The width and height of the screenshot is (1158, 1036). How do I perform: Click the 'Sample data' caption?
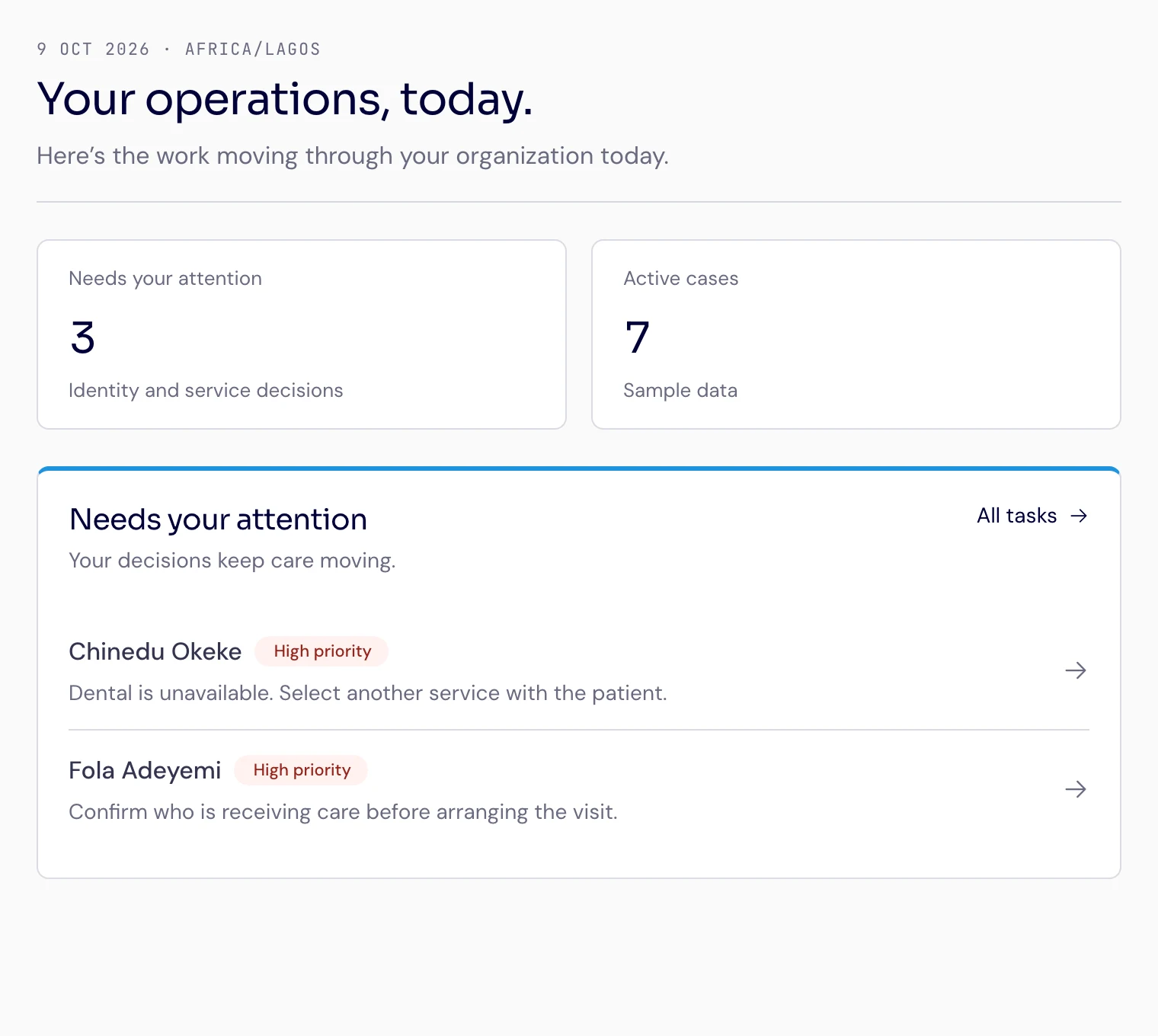coord(680,390)
